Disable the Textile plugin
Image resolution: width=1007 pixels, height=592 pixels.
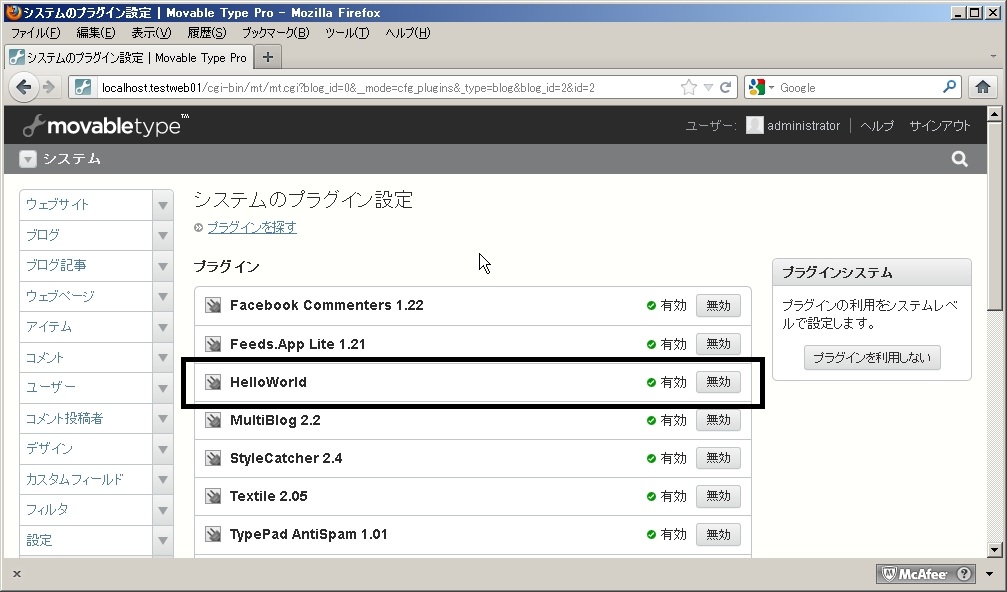coord(718,496)
